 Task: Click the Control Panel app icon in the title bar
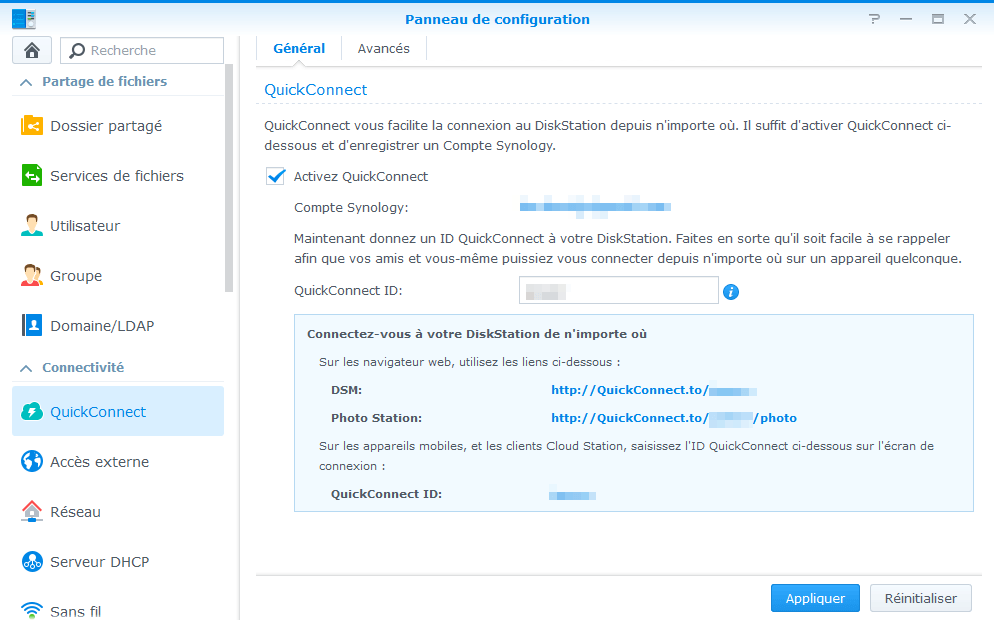23,19
